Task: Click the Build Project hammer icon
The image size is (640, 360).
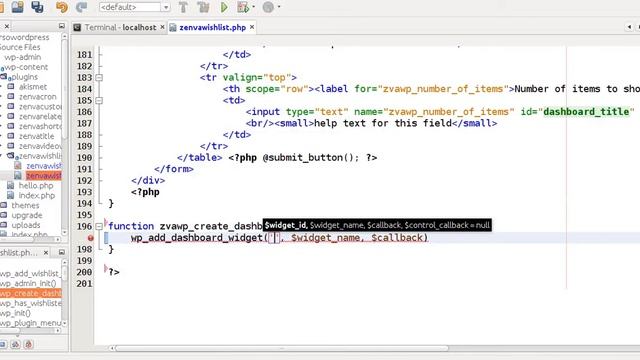Action: [183, 7]
